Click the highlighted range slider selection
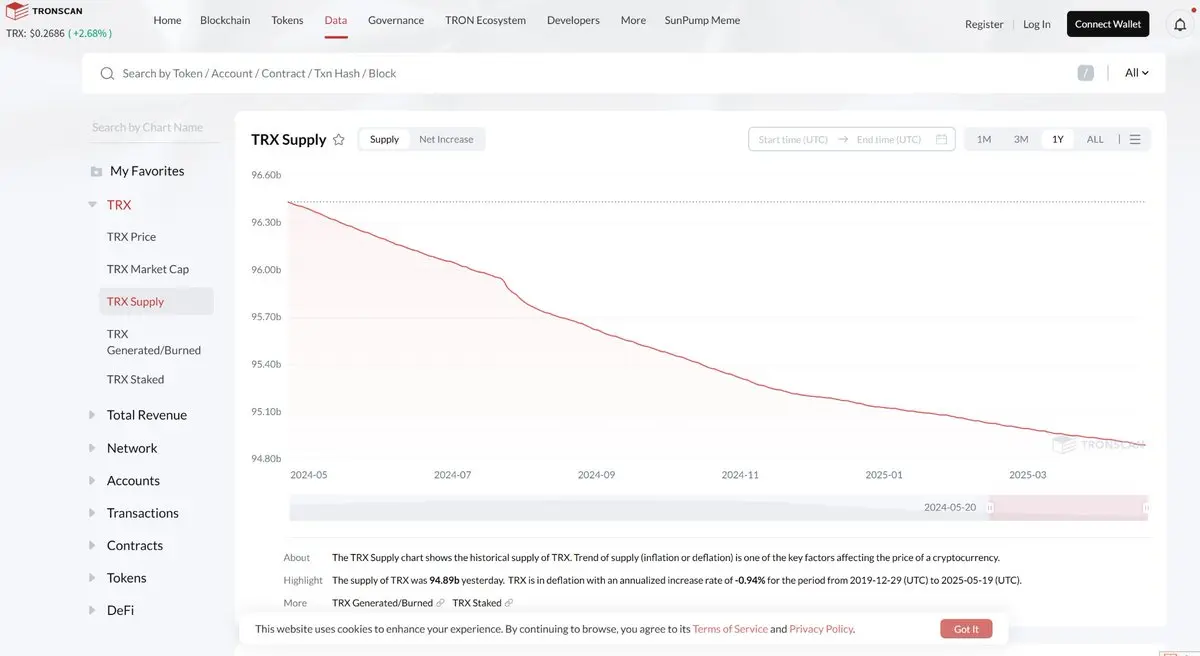 1068,508
